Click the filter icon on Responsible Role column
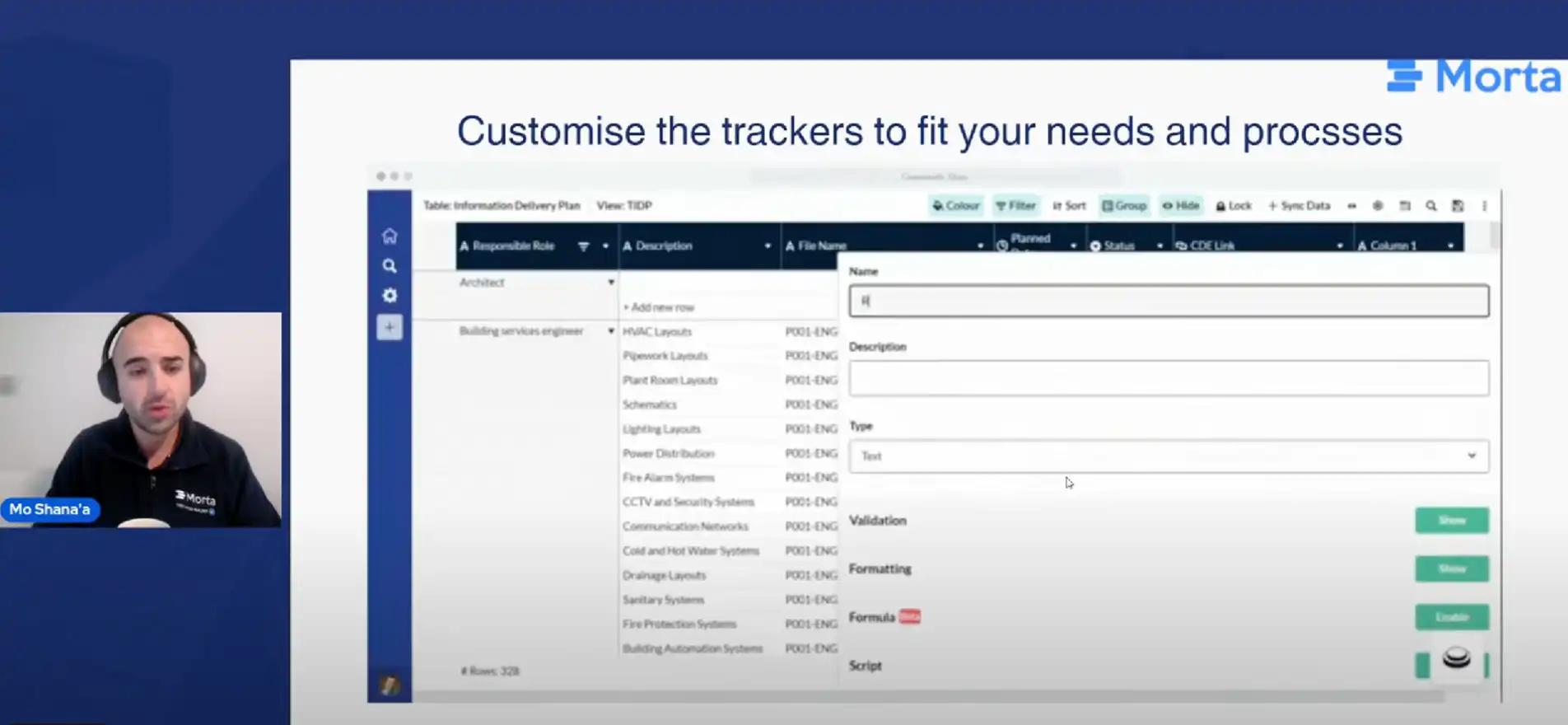The image size is (1568, 725). tap(583, 246)
